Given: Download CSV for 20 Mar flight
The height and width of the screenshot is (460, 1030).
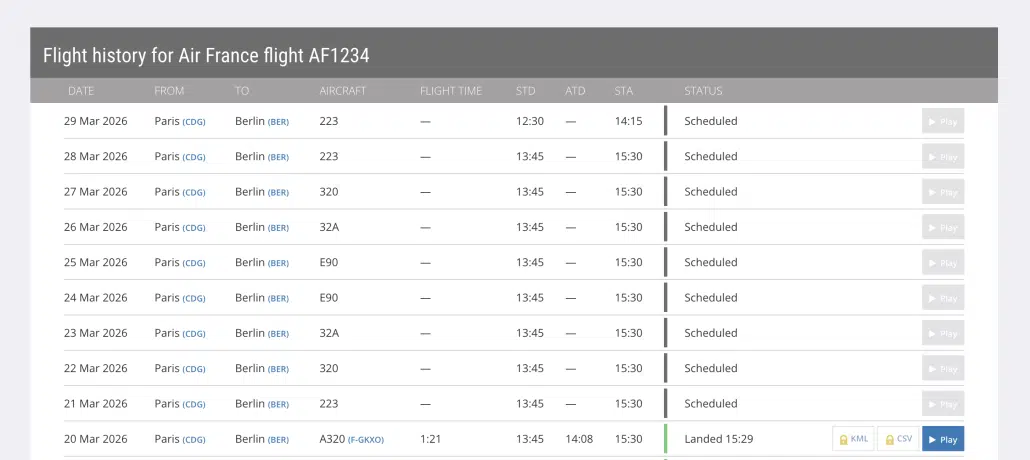Looking at the screenshot, I should [898, 439].
